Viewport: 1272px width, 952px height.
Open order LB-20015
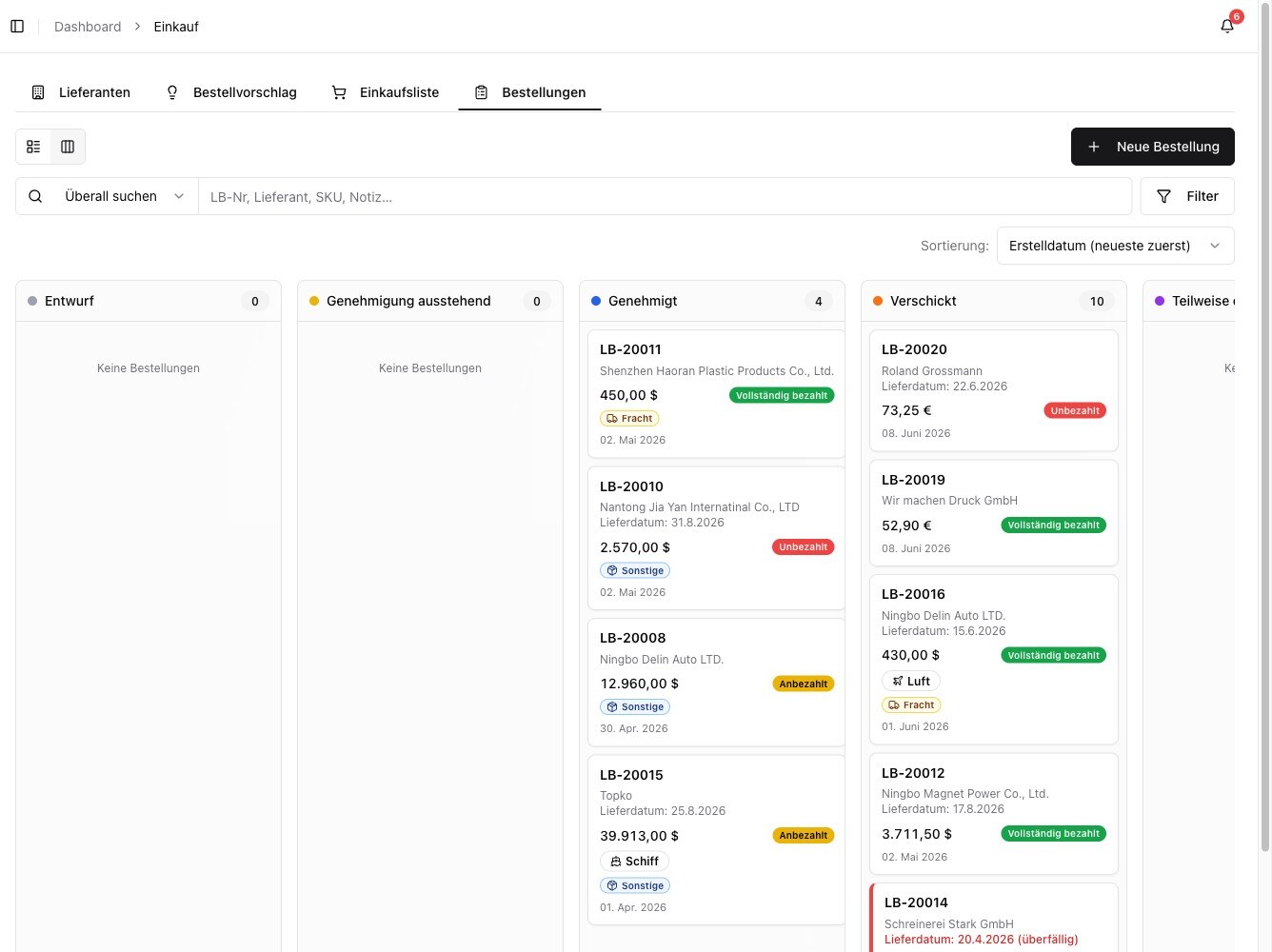pyautogui.click(x=716, y=840)
